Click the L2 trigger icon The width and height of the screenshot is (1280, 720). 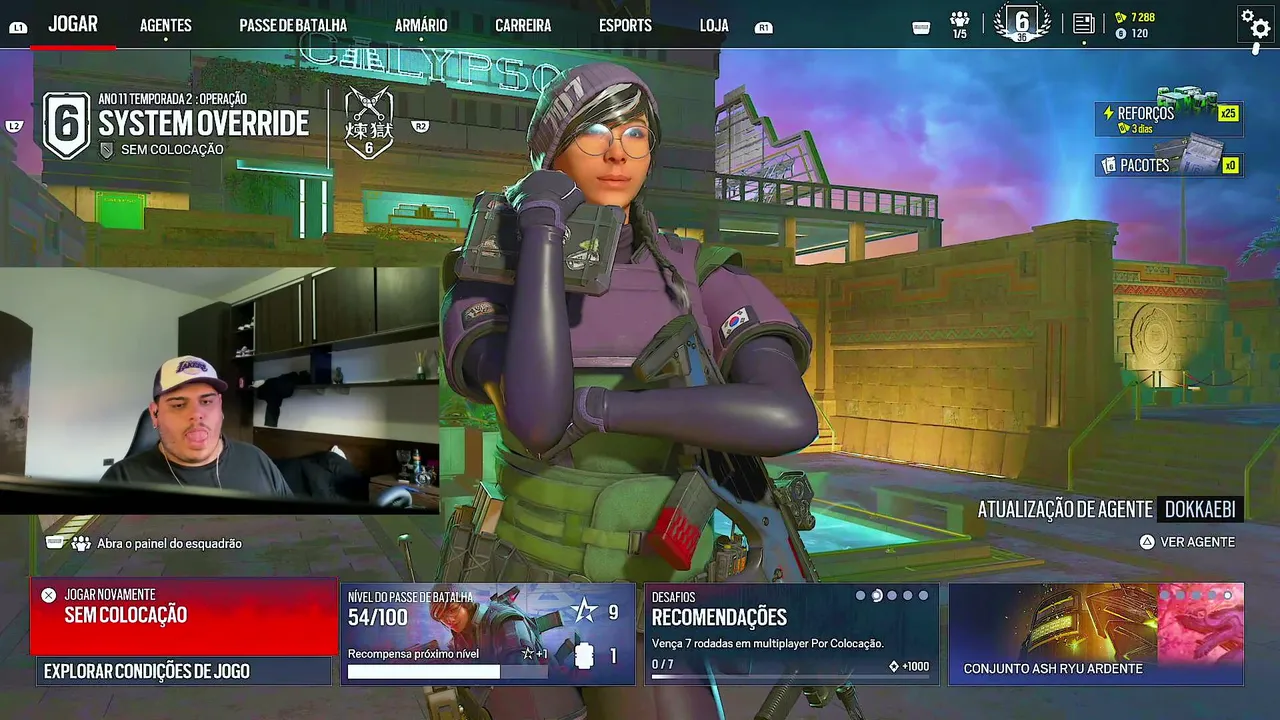coord(14,126)
